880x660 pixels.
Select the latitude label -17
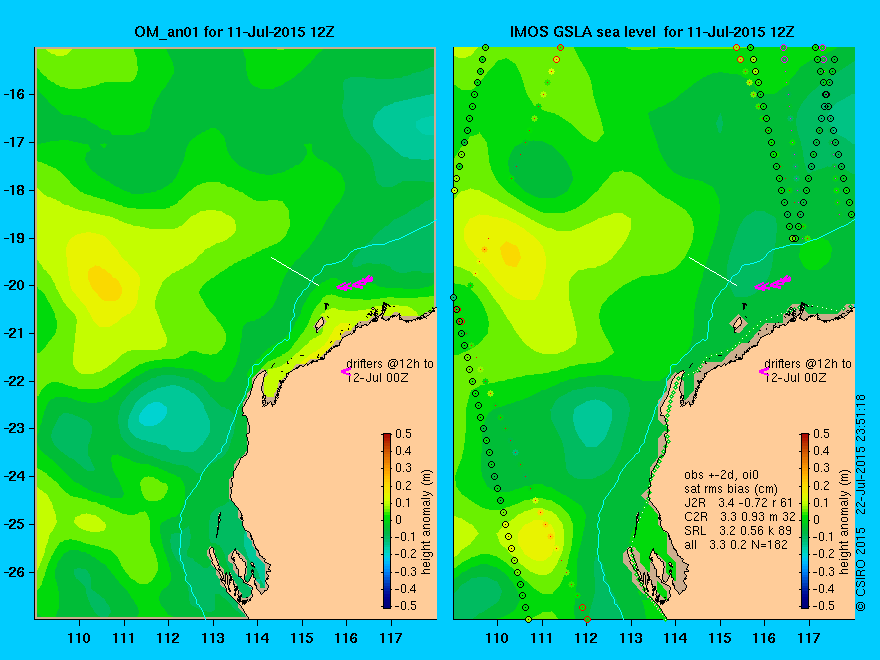pos(13,142)
